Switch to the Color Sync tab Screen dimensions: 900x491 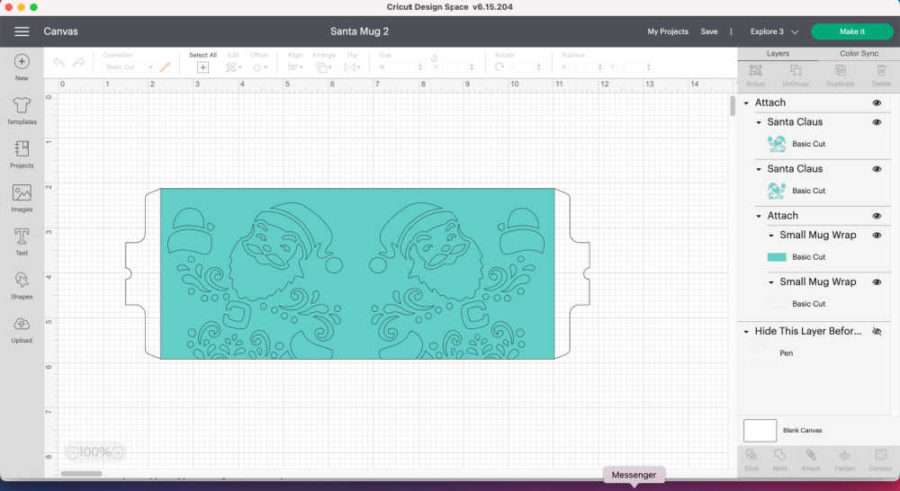coord(859,53)
